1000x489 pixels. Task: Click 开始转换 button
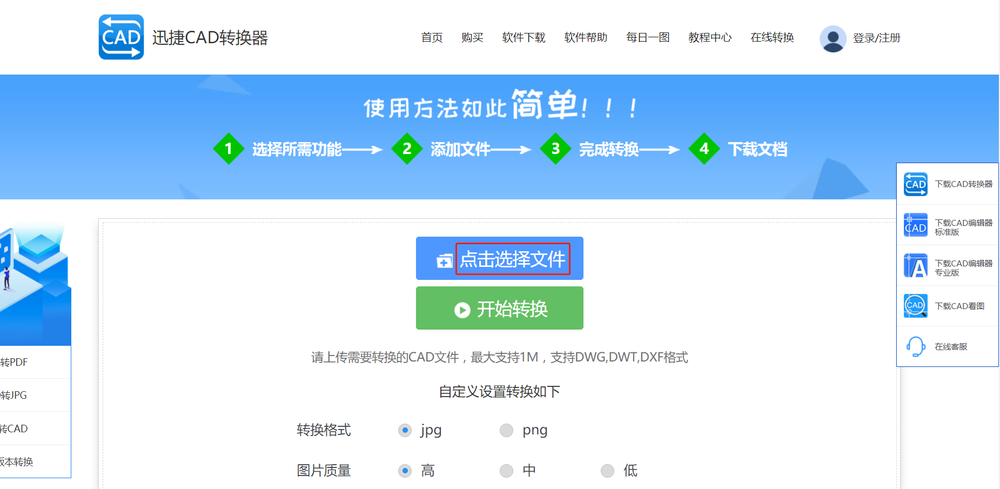pyautogui.click(x=499, y=308)
